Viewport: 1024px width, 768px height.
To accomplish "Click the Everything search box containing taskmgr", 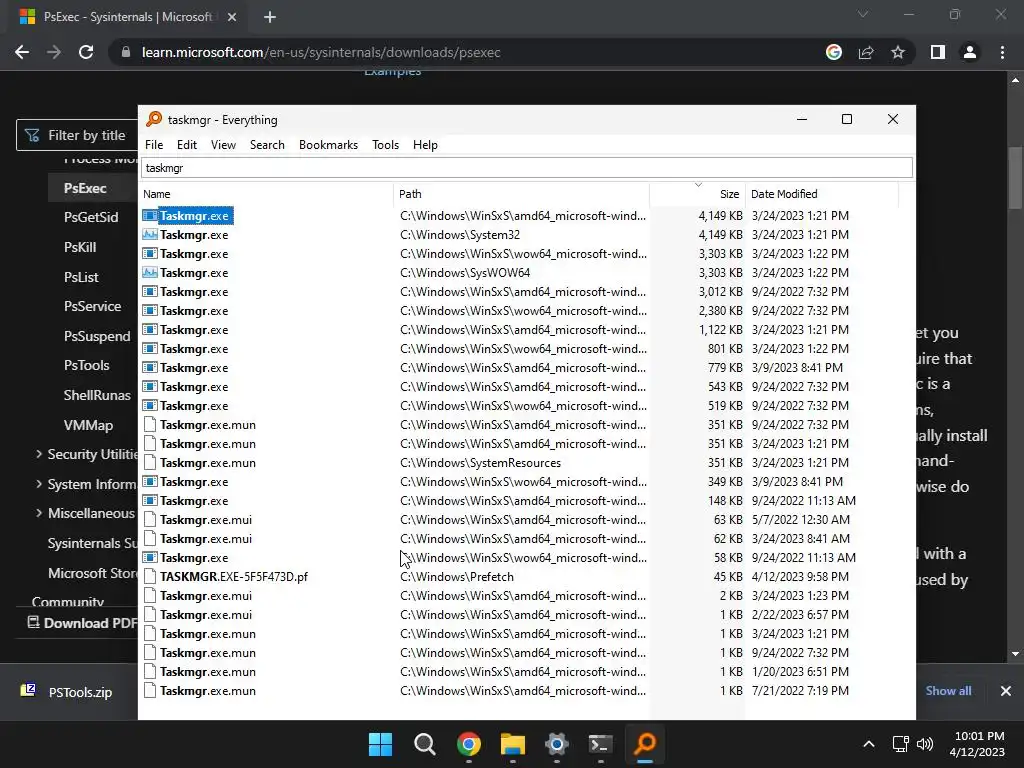I will click(526, 168).
